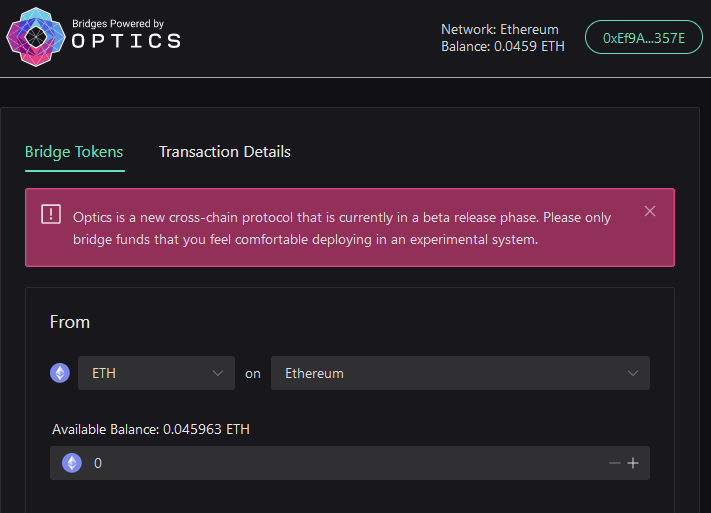Open the ETH token dropdown
Screen dimensions: 711x513
[156, 373]
